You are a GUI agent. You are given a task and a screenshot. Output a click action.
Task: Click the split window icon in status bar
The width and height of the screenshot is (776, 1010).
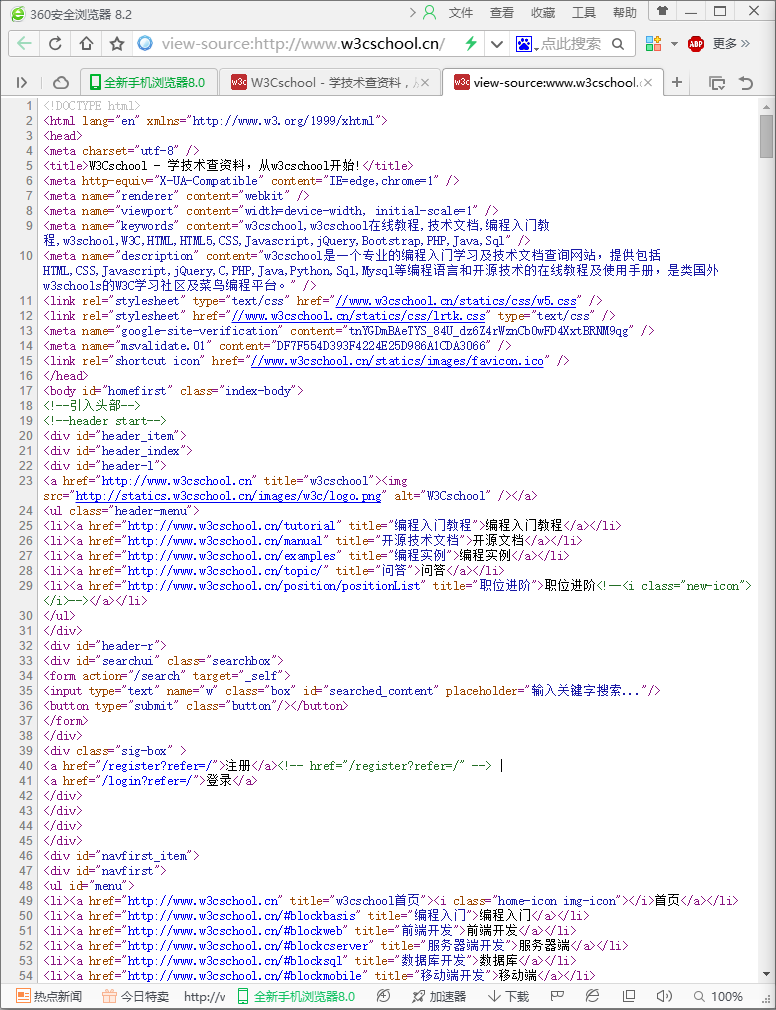tap(629, 996)
